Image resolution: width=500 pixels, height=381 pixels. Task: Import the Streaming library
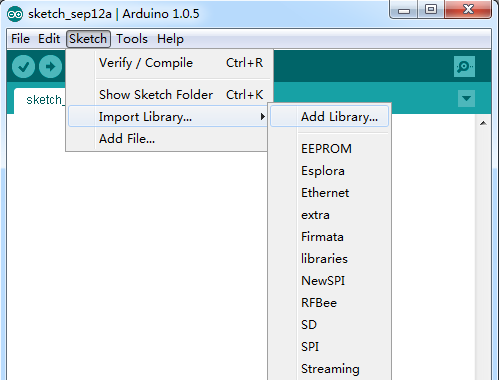pos(329,369)
